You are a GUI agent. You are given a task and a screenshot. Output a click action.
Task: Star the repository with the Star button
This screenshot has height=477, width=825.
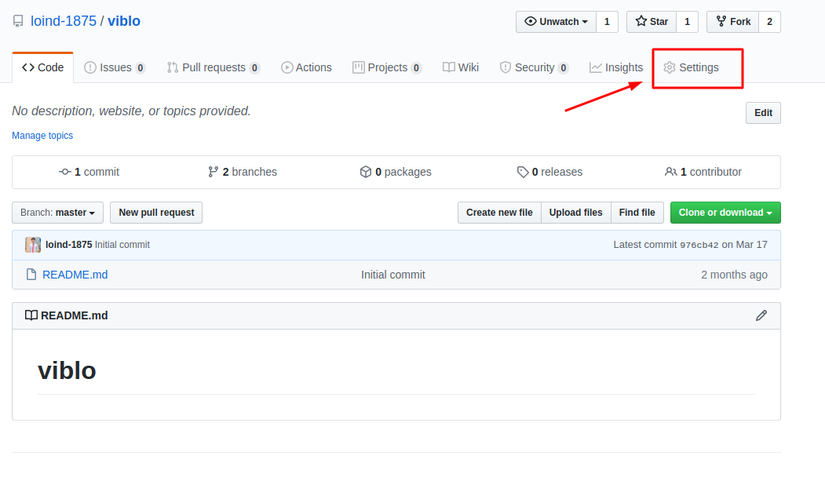tap(651, 22)
